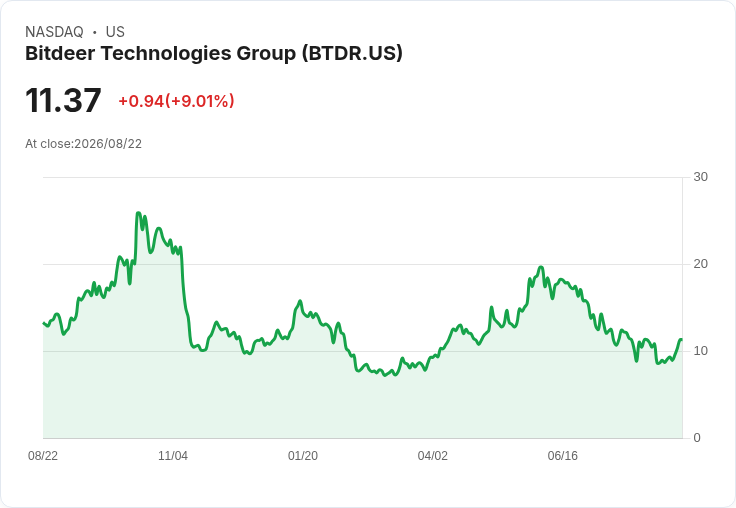This screenshot has height=508, width=736.
Task: Click the At close:2026/08/22 timestamp
Action: pyautogui.click(x=84, y=144)
